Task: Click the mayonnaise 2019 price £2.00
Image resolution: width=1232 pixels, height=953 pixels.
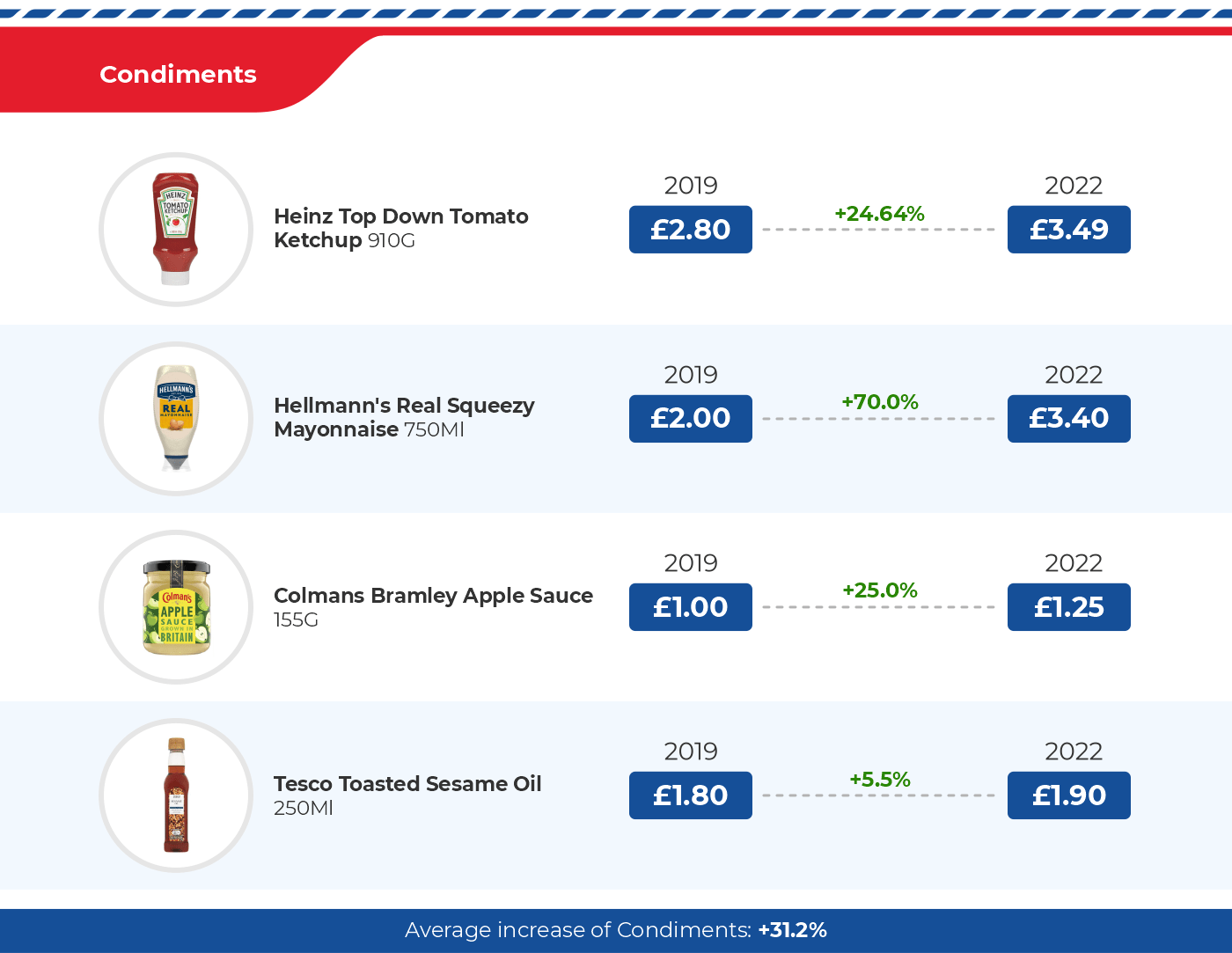Action: [x=690, y=419]
